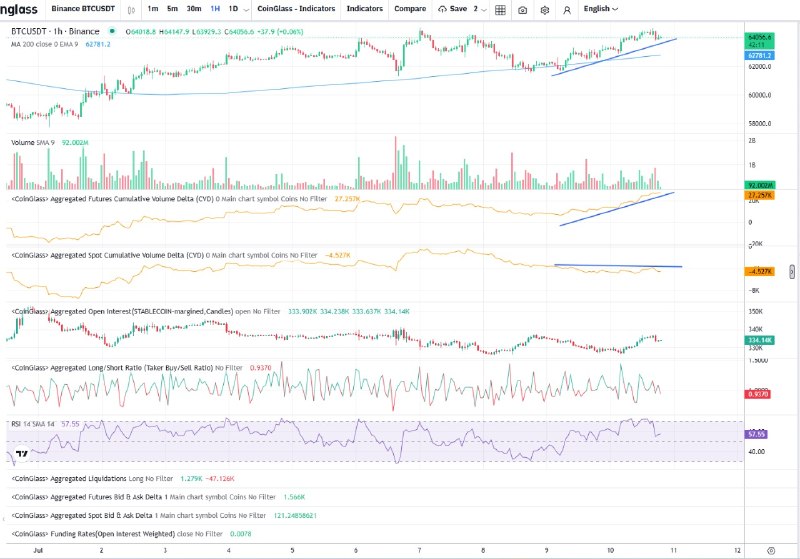The image size is (800, 559).
Task: Select the Aggregated Long/Short Ratio indicator label
Action: [x=127, y=368]
